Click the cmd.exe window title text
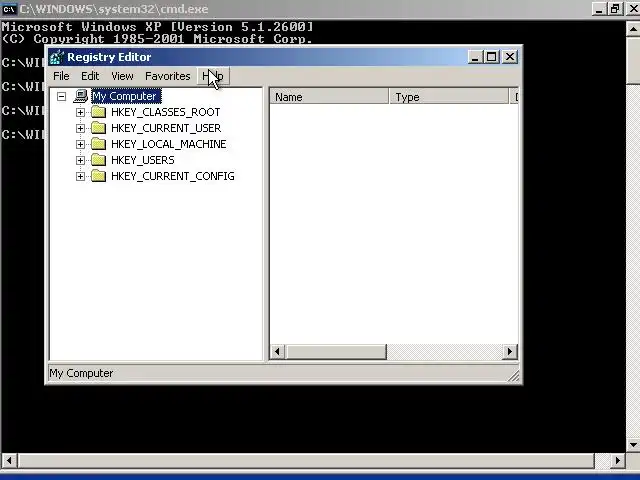Image resolution: width=640 pixels, height=480 pixels. pyautogui.click(x=114, y=9)
